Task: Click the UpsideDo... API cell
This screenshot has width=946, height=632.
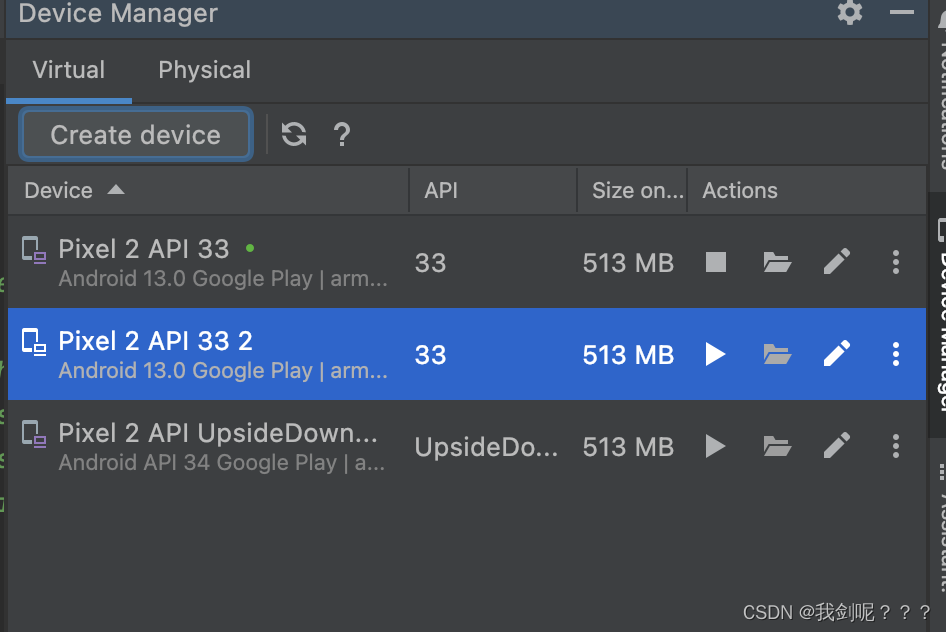Action: pos(486,447)
